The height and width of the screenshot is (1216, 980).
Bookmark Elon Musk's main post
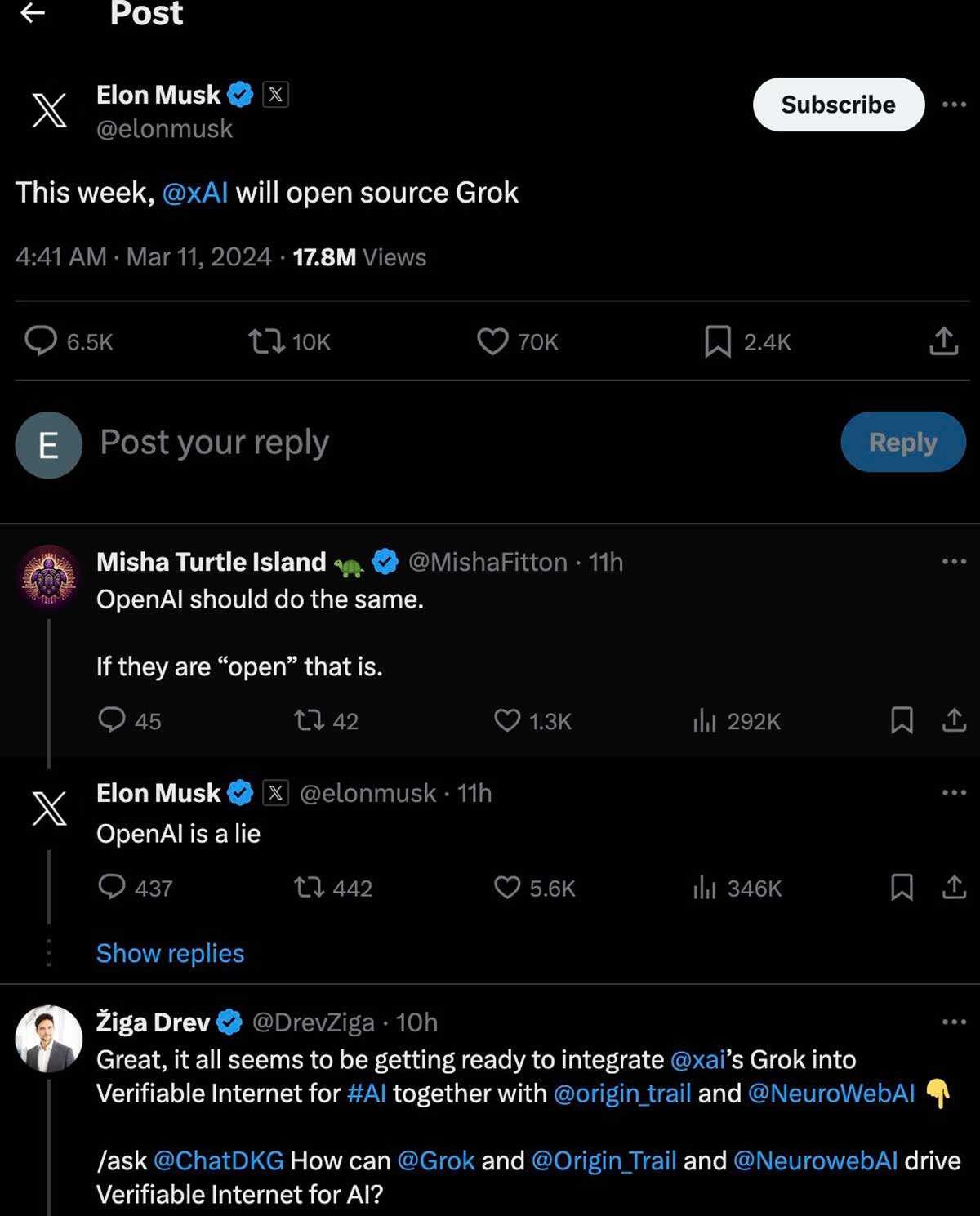[x=716, y=343]
